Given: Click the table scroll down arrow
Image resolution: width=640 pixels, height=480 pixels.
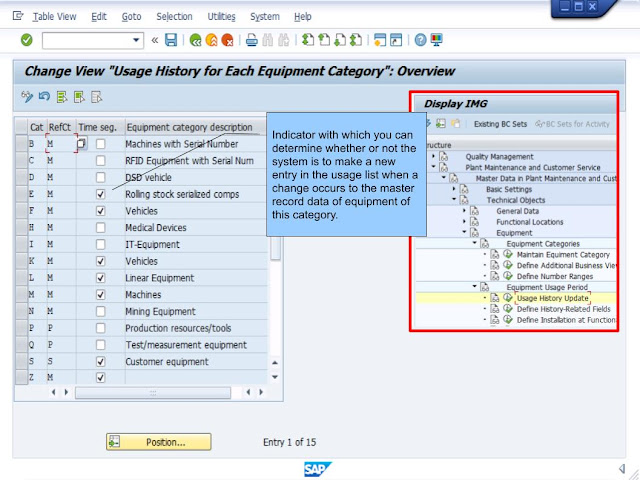Looking at the screenshot, I should [275, 377].
